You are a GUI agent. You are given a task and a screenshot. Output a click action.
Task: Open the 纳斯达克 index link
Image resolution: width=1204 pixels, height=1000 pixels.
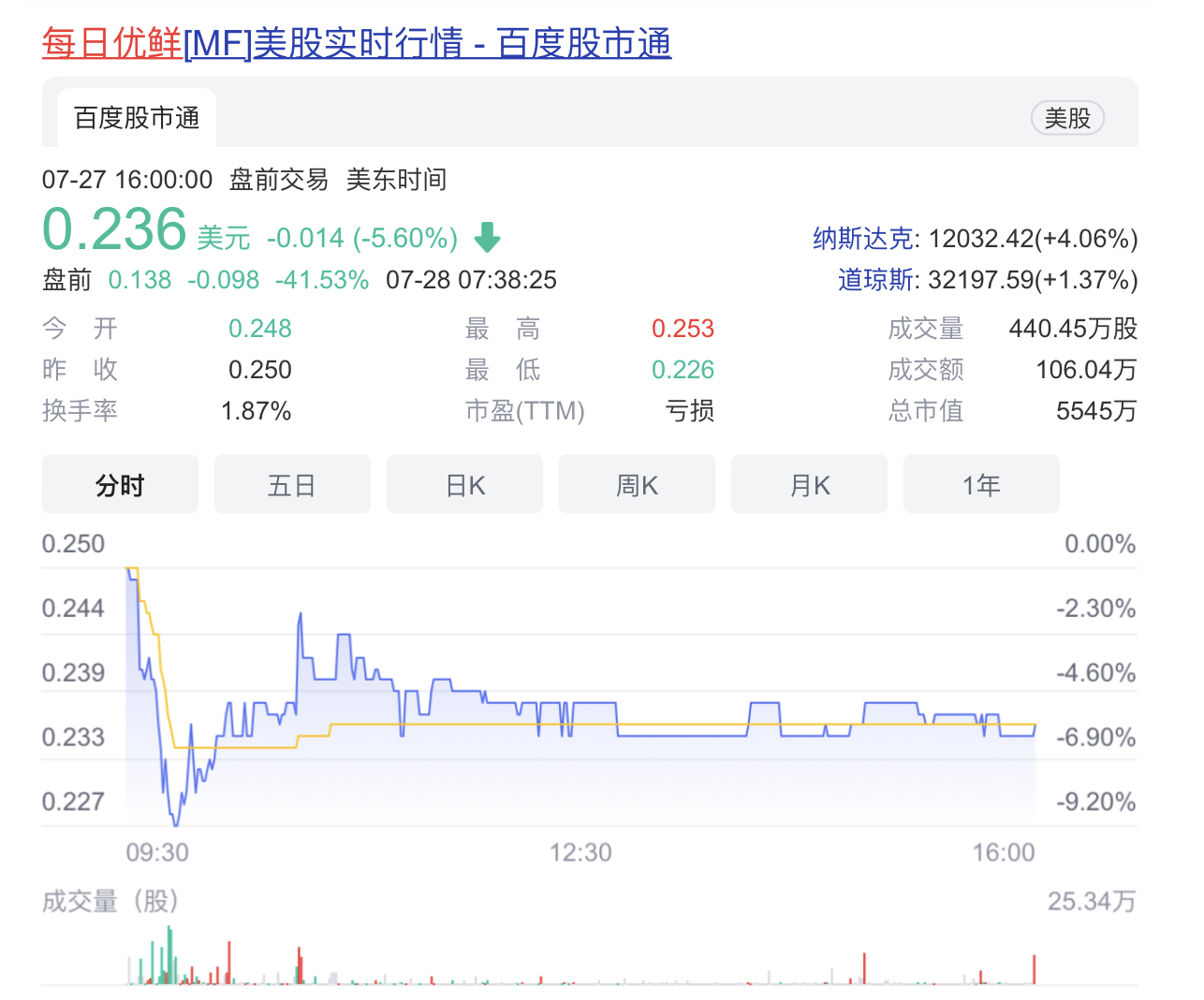pos(862,239)
